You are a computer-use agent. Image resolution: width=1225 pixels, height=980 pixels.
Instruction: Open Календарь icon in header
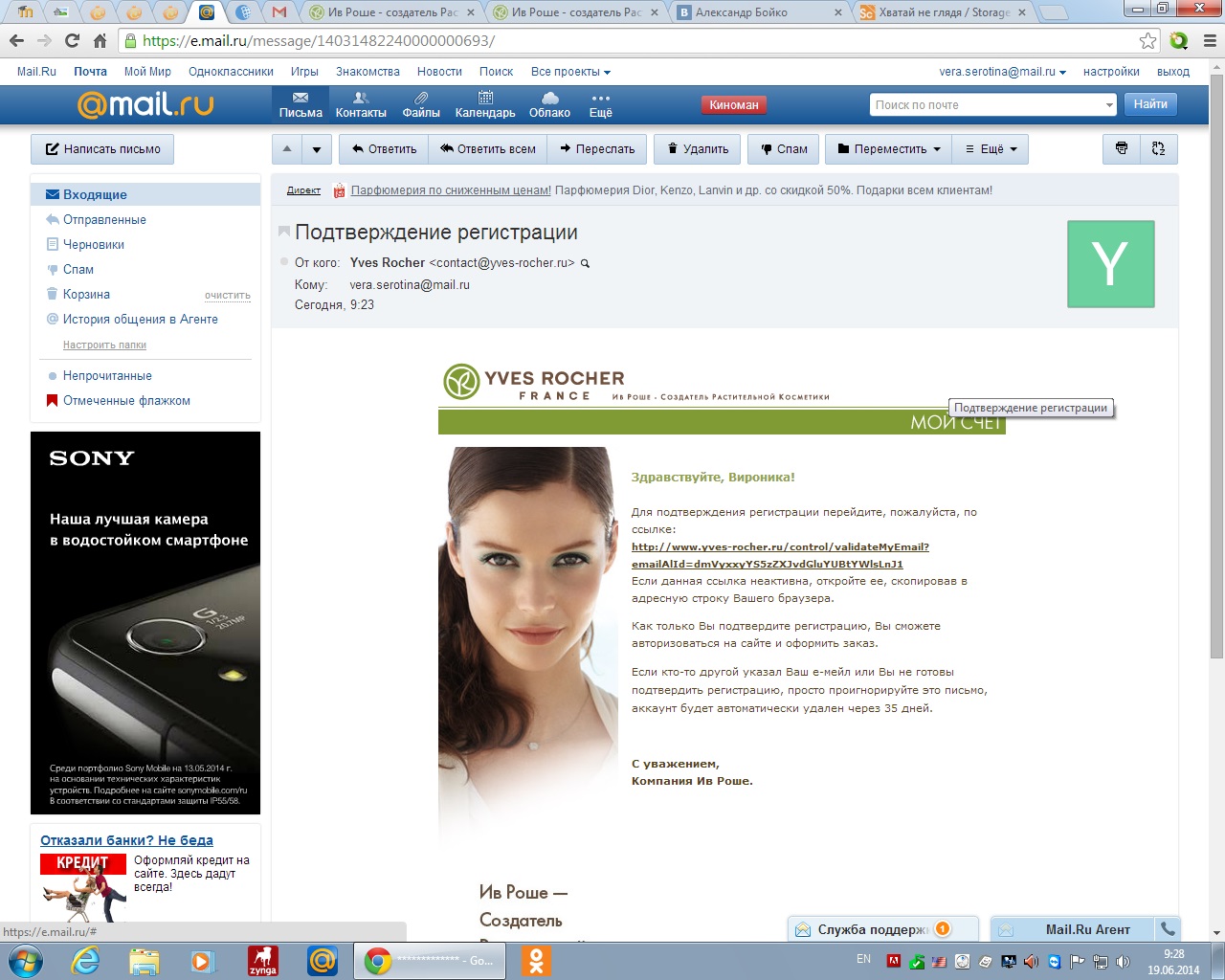tap(485, 105)
